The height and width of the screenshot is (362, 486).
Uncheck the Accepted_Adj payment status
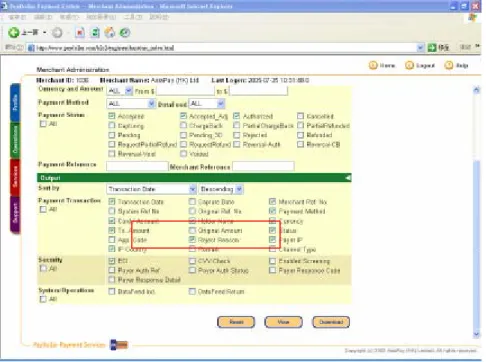[183, 116]
